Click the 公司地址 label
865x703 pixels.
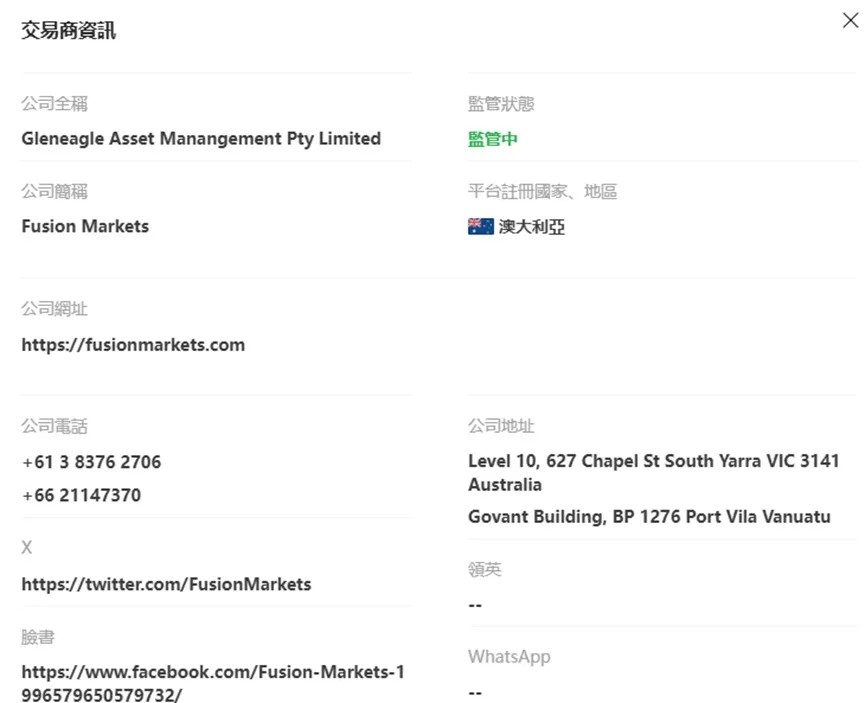pos(501,426)
